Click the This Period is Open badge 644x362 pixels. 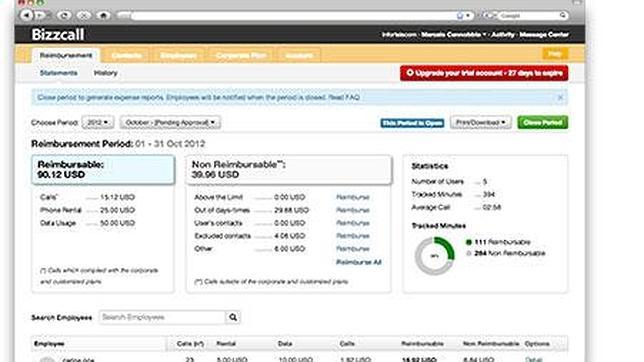click(412, 123)
